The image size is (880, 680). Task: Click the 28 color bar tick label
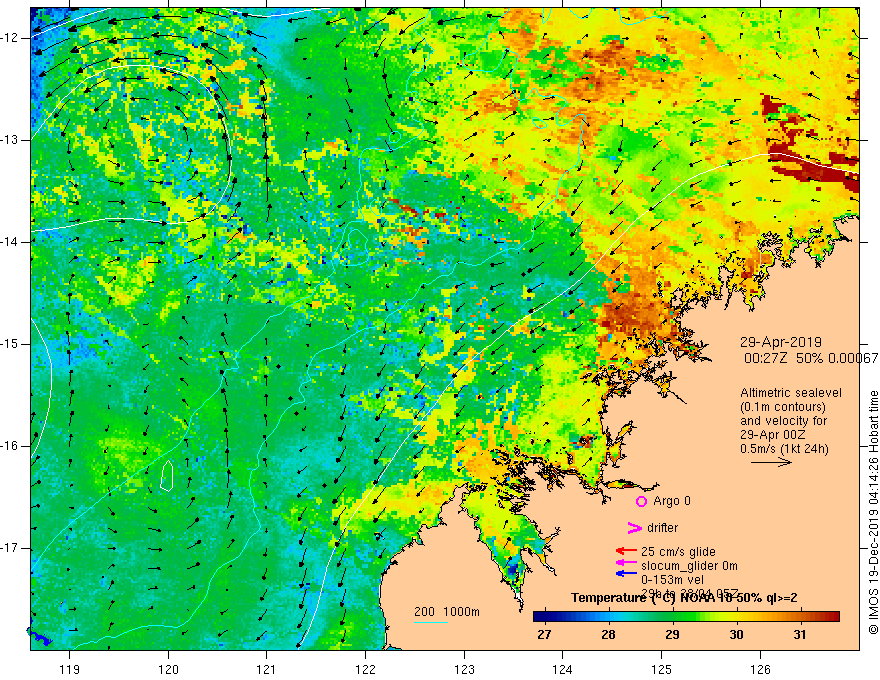point(608,635)
